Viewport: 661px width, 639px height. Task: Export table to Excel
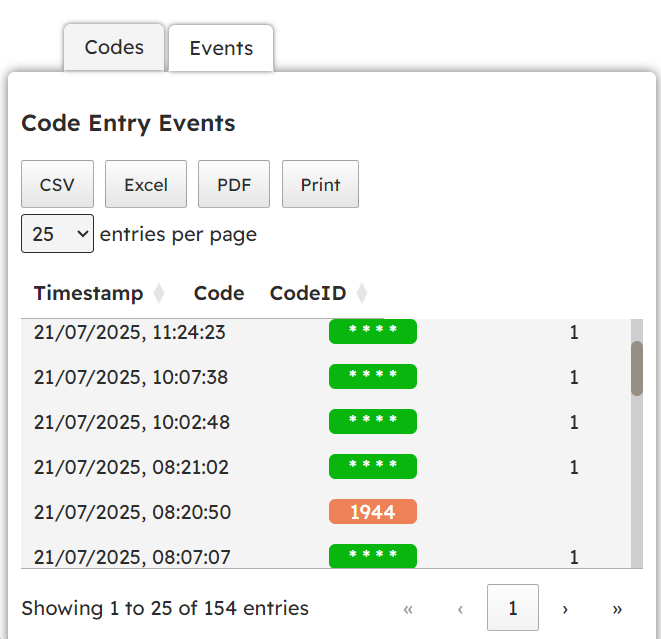coord(146,184)
